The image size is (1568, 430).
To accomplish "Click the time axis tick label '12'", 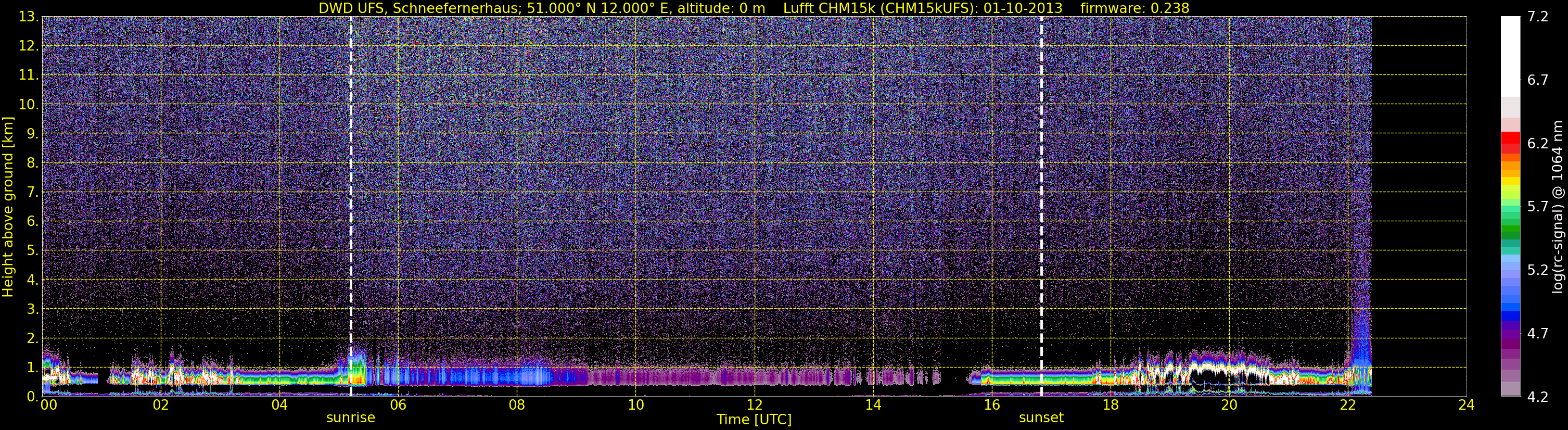I will [x=754, y=404].
